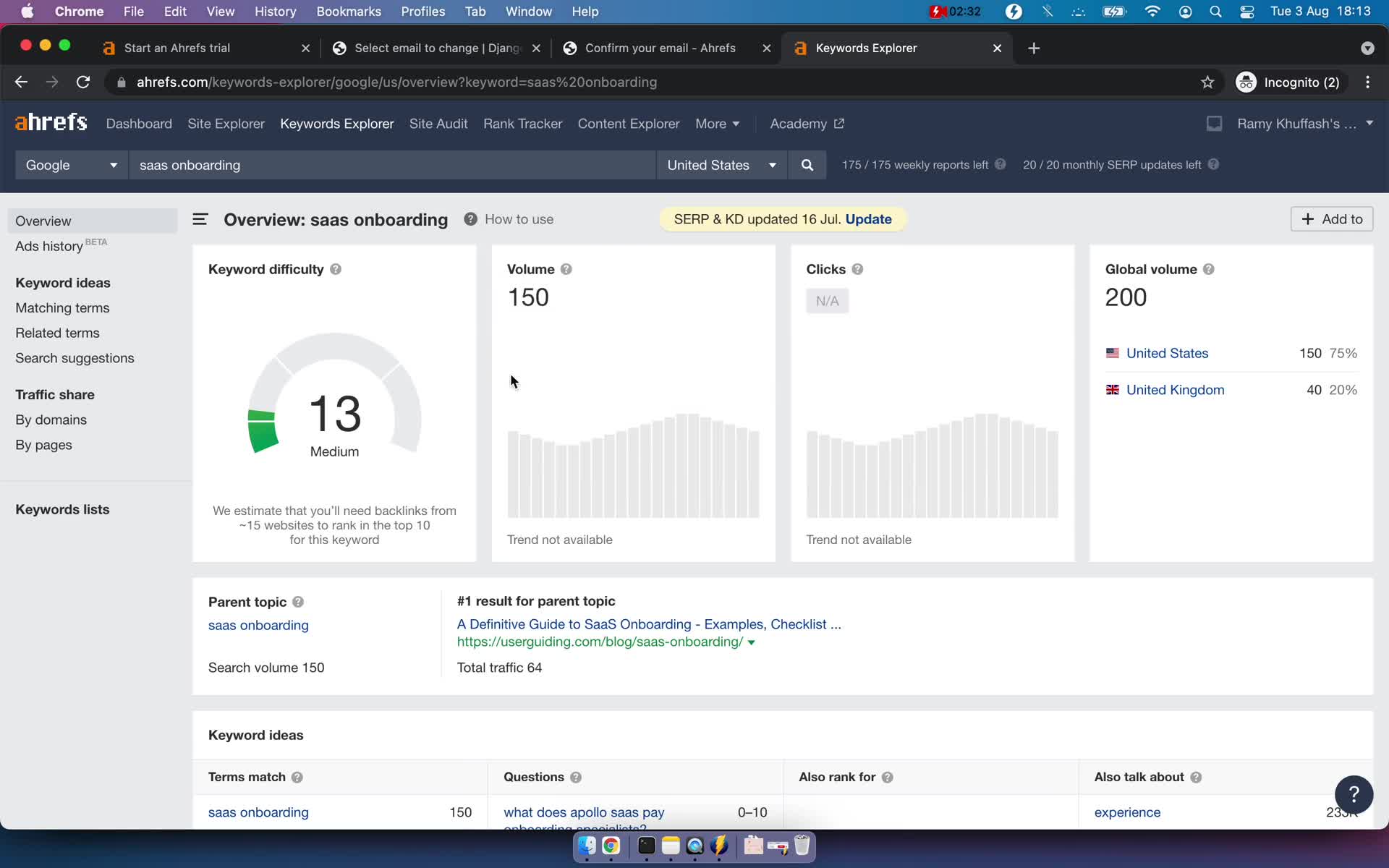The image size is (1389, 868).
Task: Reload the page in Chrome
Action: click(x=83, y=82)
